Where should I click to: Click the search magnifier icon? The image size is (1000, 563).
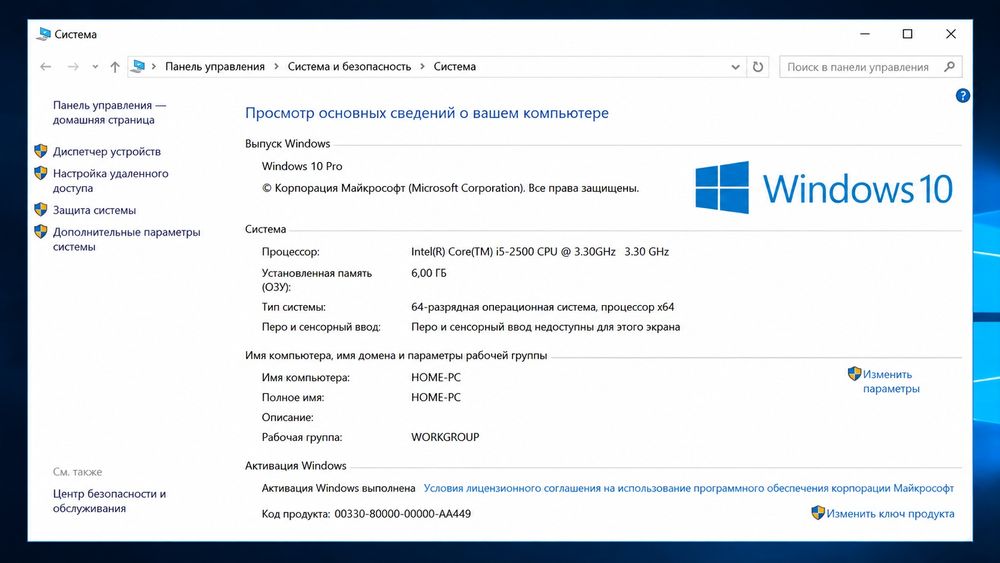pyautogui.click(x=949, y=66)
